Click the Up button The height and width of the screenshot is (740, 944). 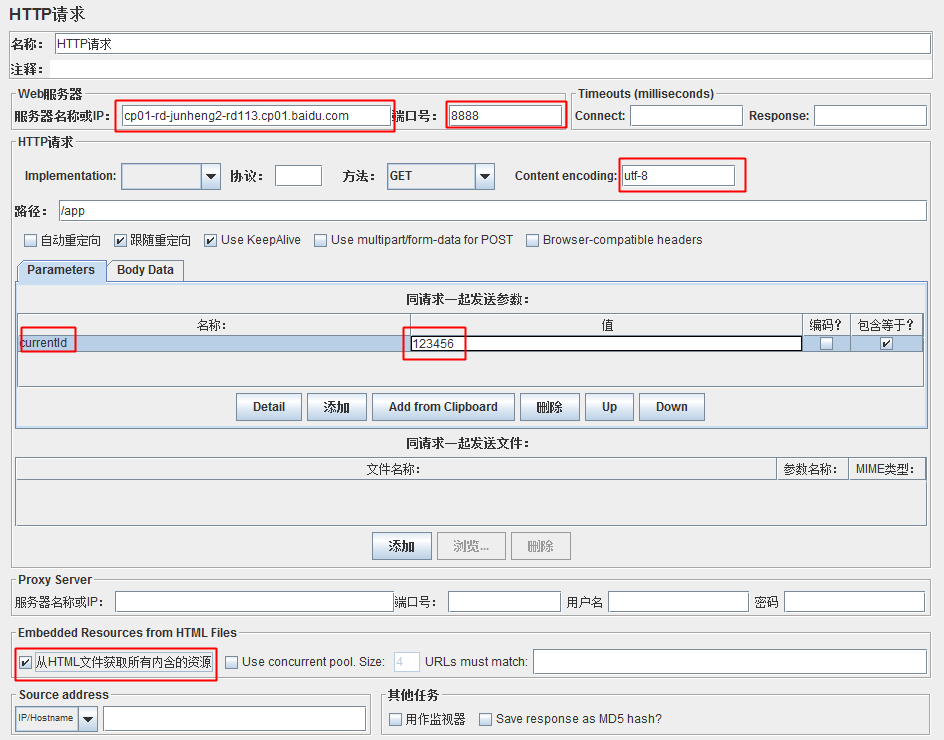609,407
